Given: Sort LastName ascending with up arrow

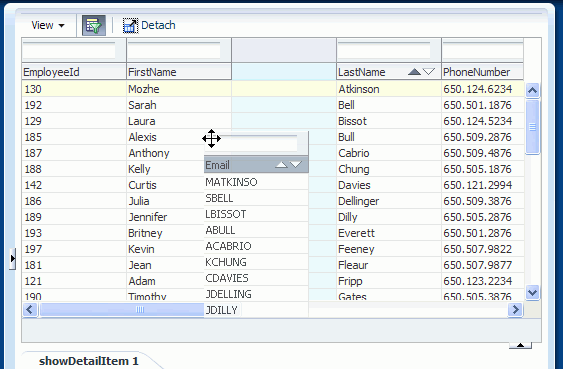Looking at the screenshot, I should pos(414,72).
